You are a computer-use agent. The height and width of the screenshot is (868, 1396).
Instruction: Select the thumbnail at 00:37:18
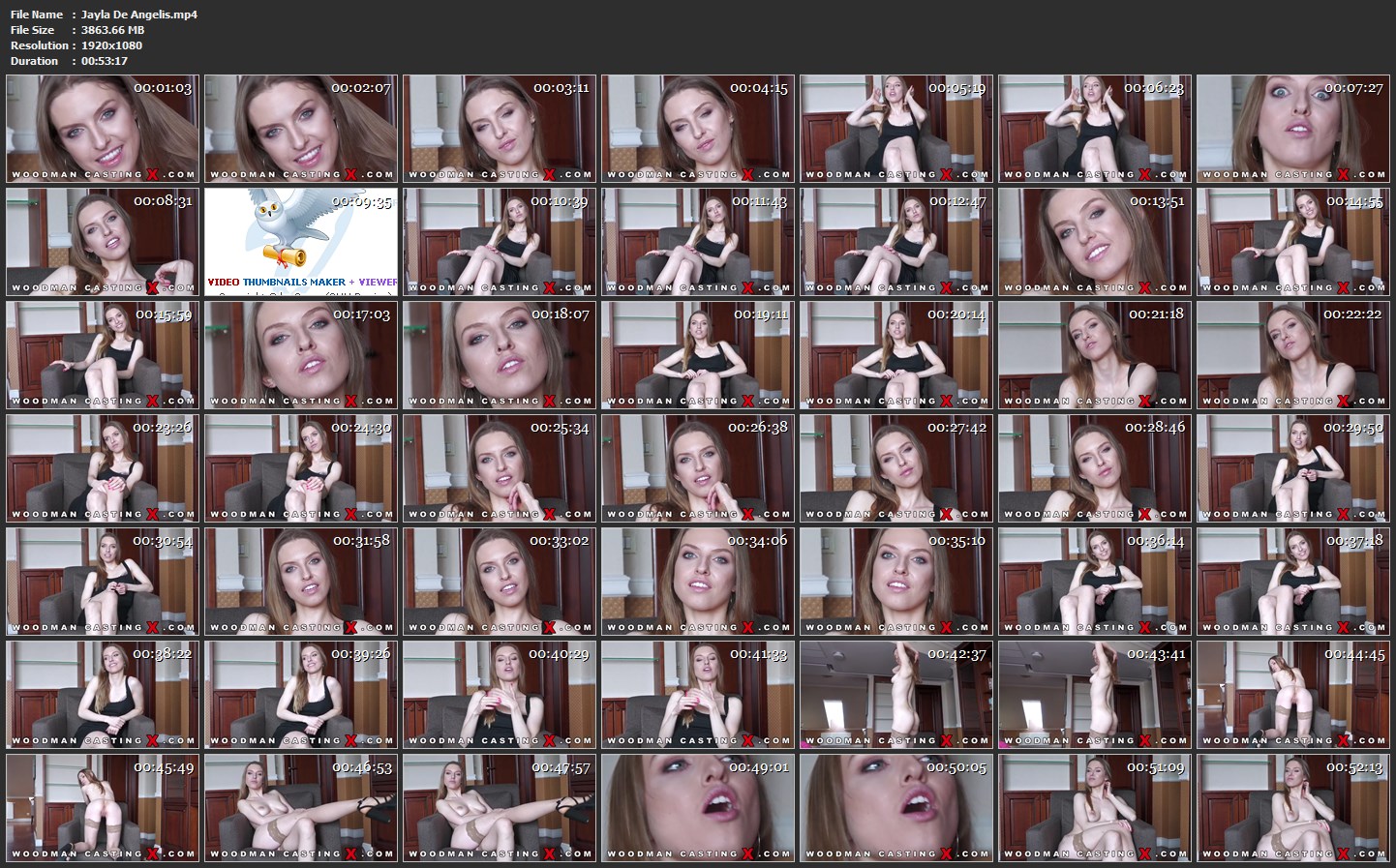click(x=1292, y=582)
